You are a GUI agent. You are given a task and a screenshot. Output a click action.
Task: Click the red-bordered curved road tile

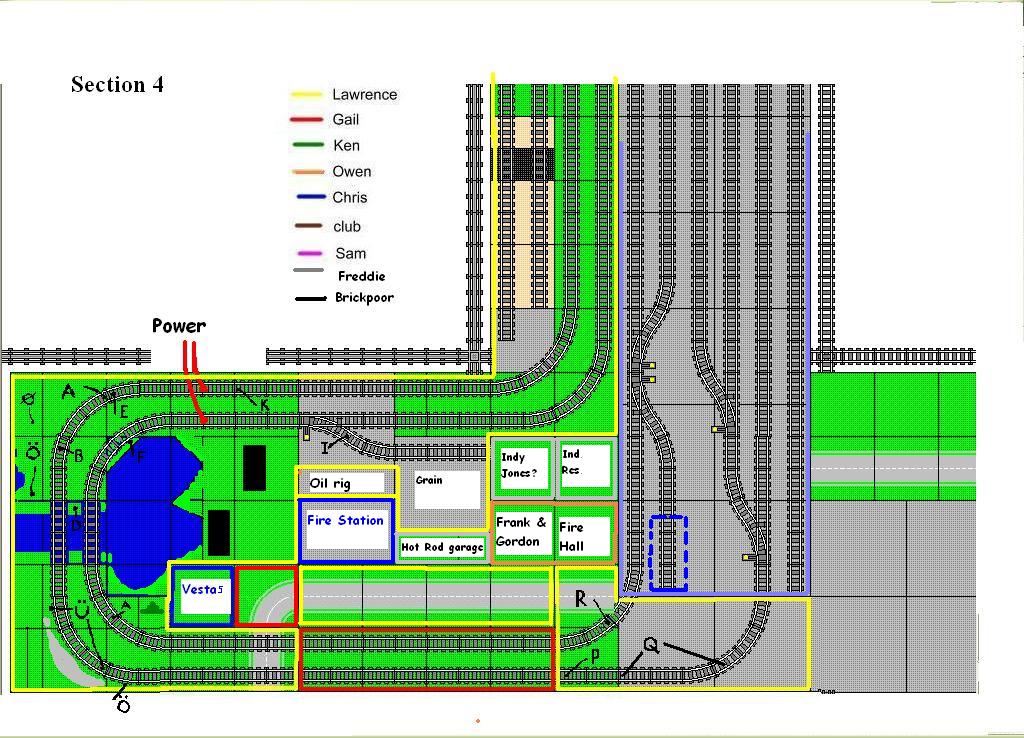pos(266,595)
